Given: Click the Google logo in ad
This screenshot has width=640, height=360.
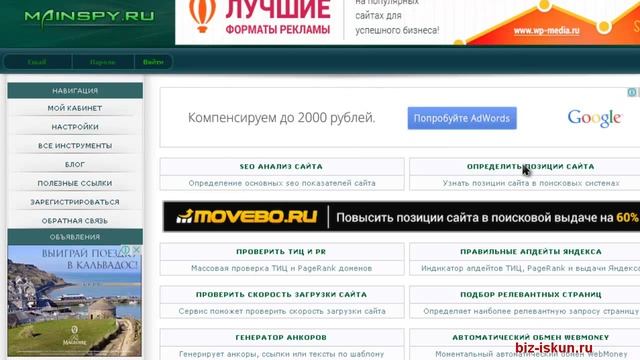Looking at the screenshot, I should click(595, 118).
